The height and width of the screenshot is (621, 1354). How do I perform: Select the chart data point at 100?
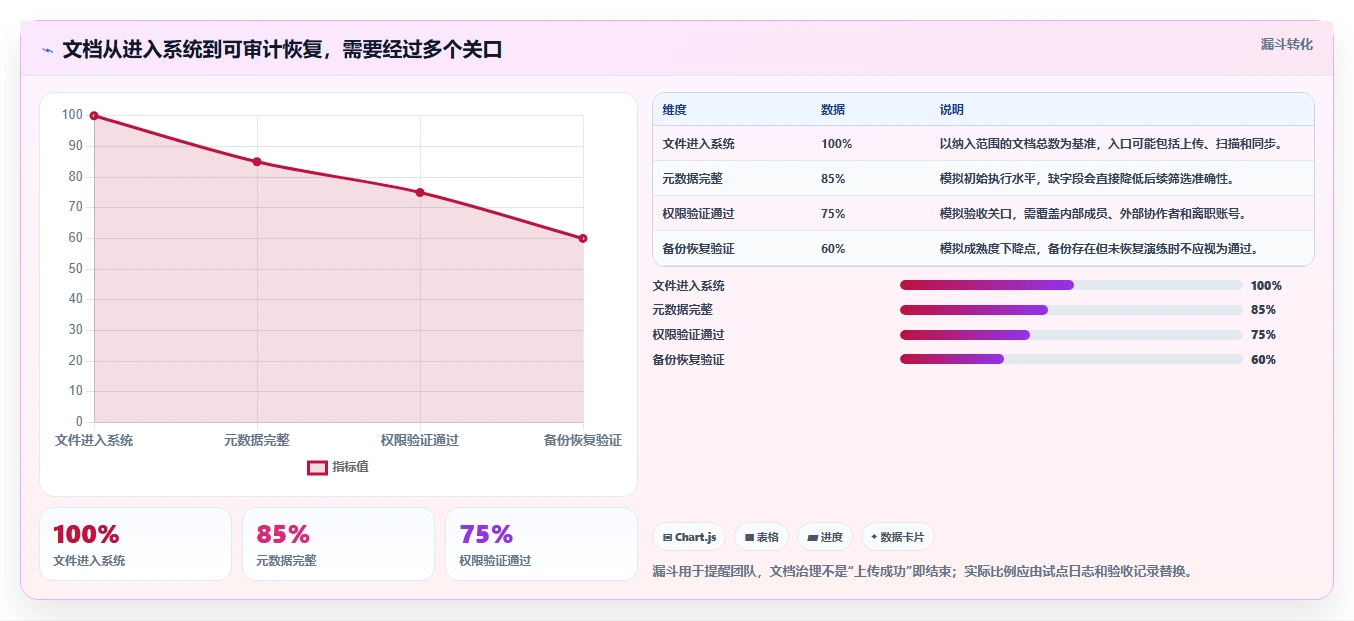94,116
